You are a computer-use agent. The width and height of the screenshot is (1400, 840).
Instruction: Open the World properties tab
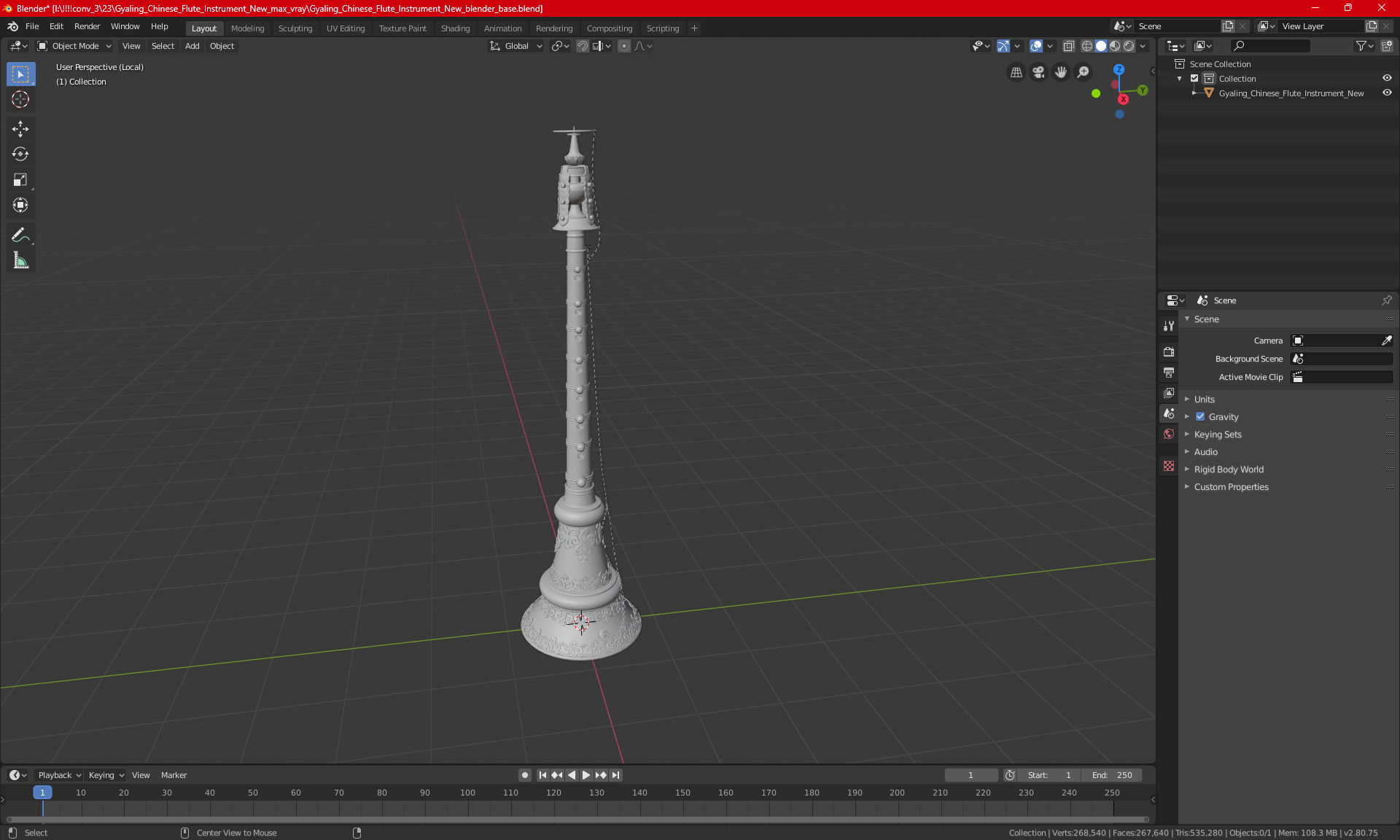tap(1169, 434)
